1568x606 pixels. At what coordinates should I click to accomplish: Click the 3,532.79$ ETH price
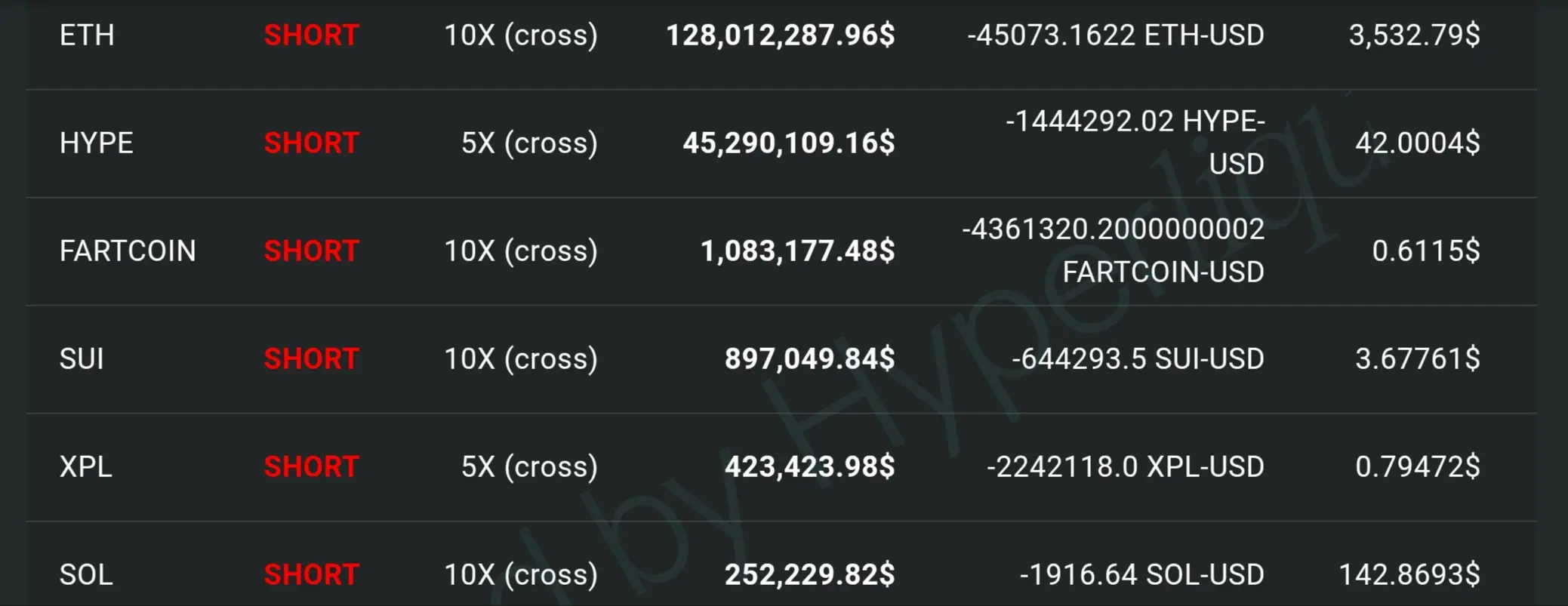tap(1414, 35)
